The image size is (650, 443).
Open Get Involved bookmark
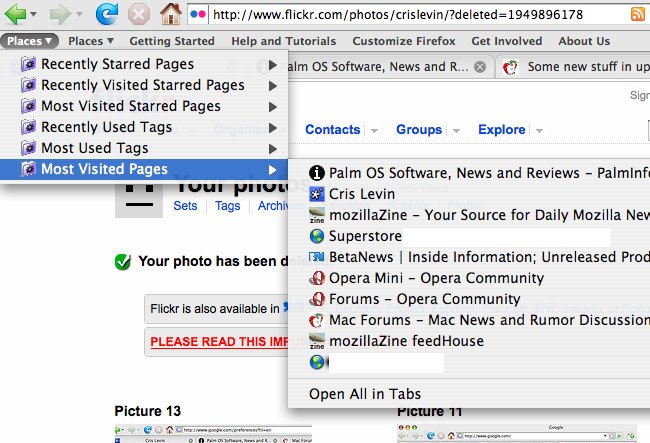pos(507,41)
